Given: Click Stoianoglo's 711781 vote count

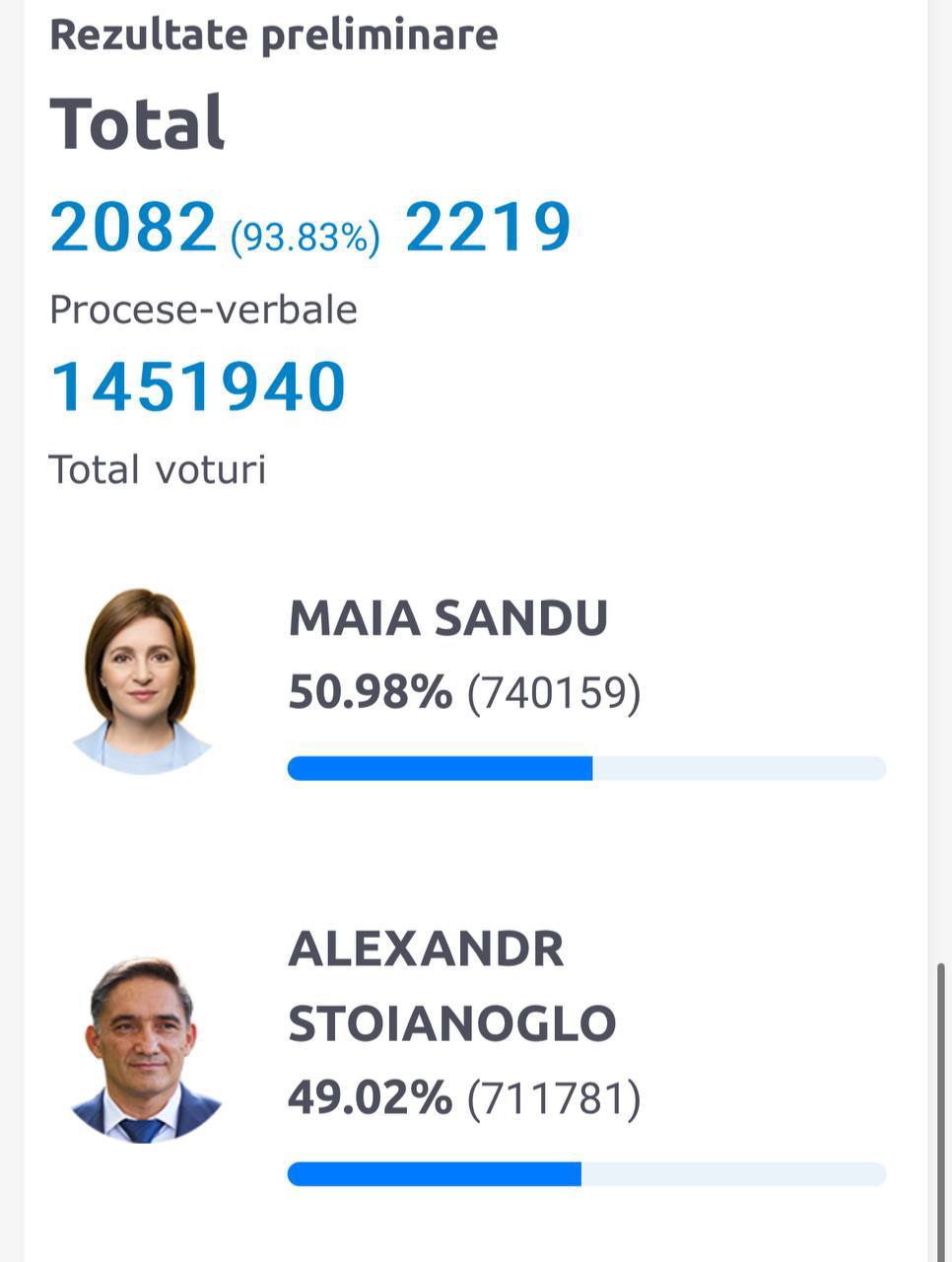Looking at the screenshot, I should (x=554, y=1098).
